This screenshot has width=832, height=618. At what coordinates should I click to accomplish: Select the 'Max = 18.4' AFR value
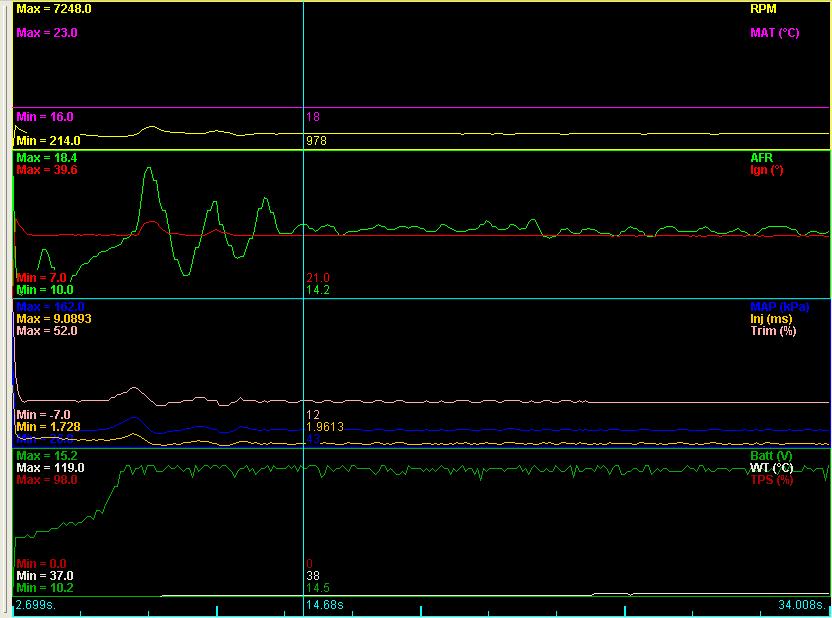tap(47, 158)
